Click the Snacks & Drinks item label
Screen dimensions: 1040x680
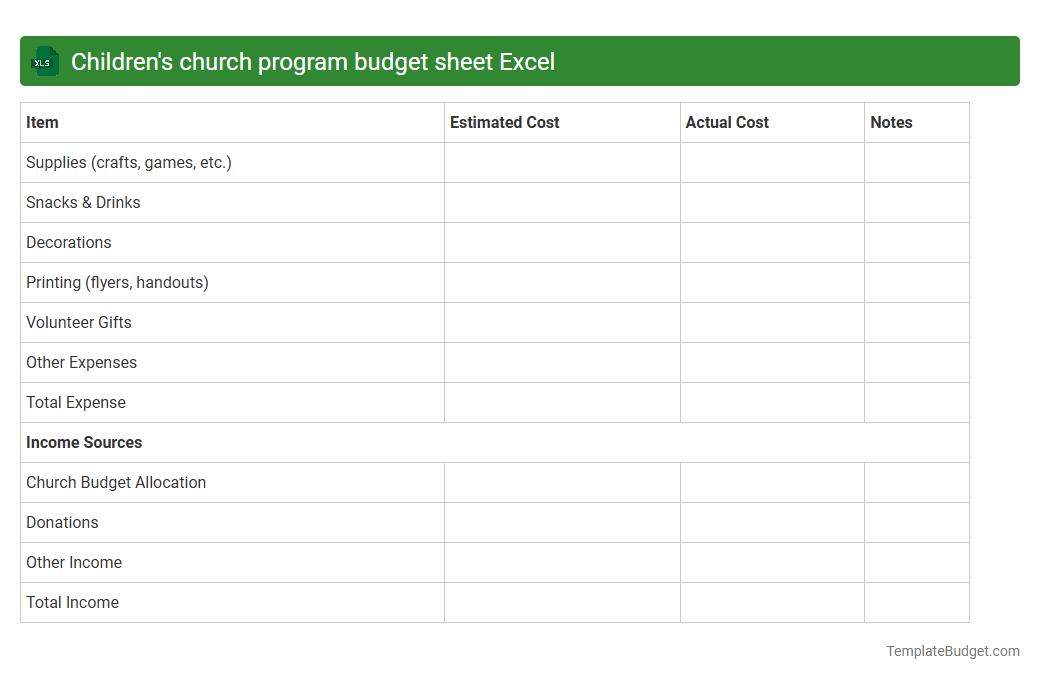[x=83, y=202]
